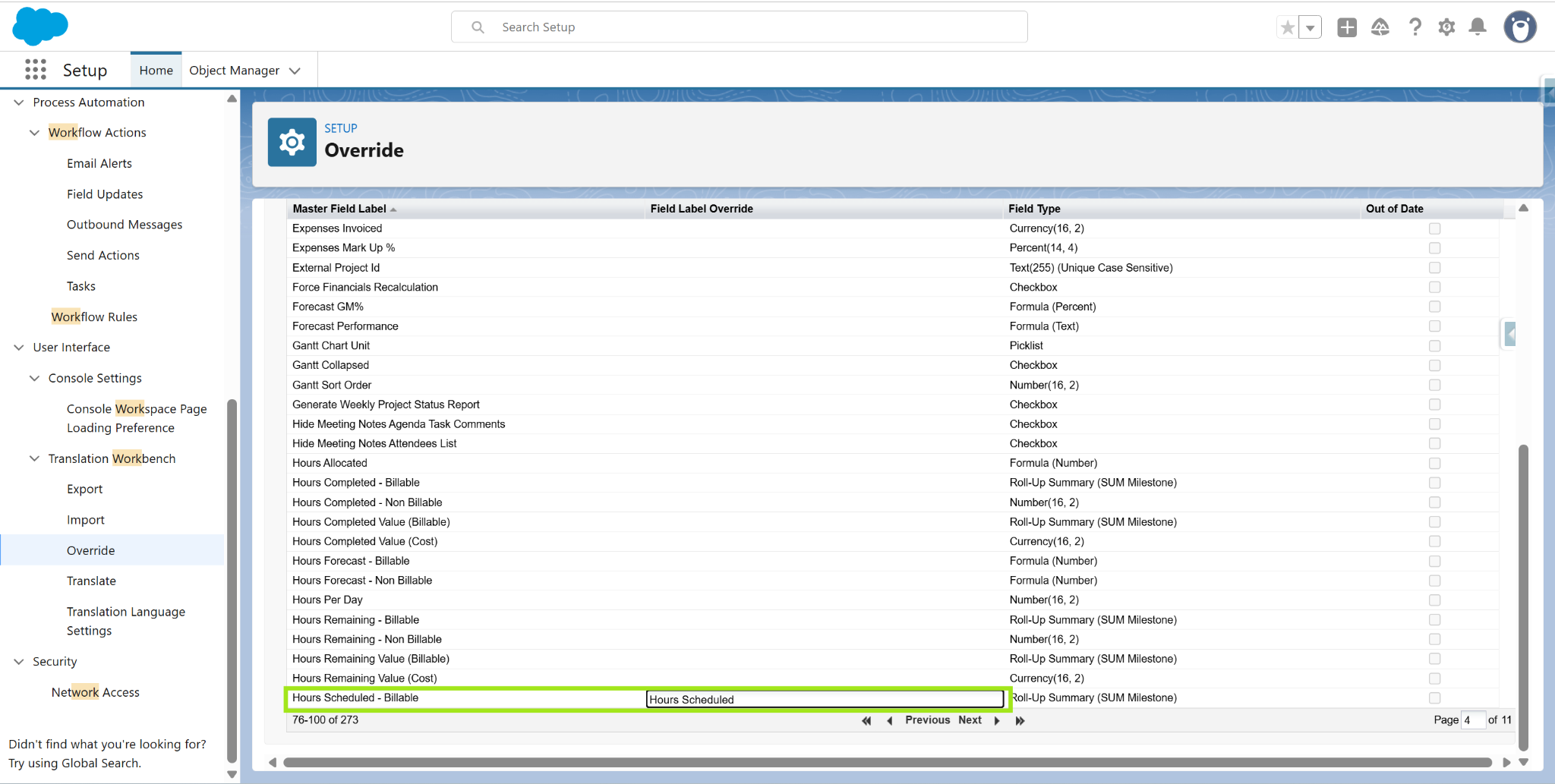Tick Out of Date for Hours Scheduled - Billable
Image resolution: width=1555 pixels, height=784 pixels.
point(1434,698)
